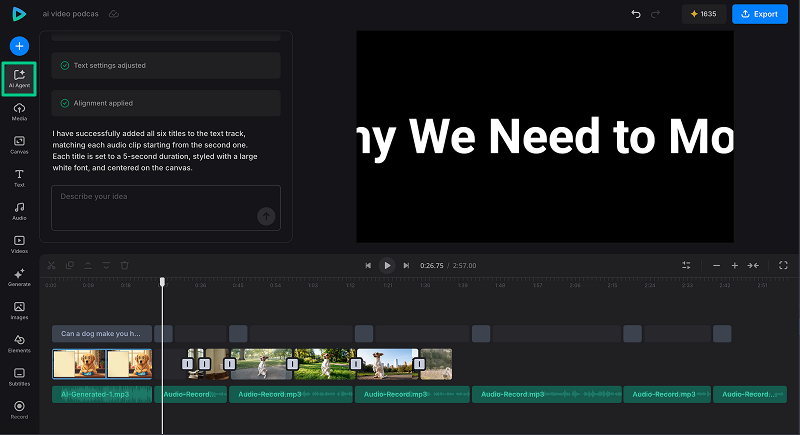This screenshot has width=800, height=435.
Task: Click the Export button
Action: click(760, 14)
